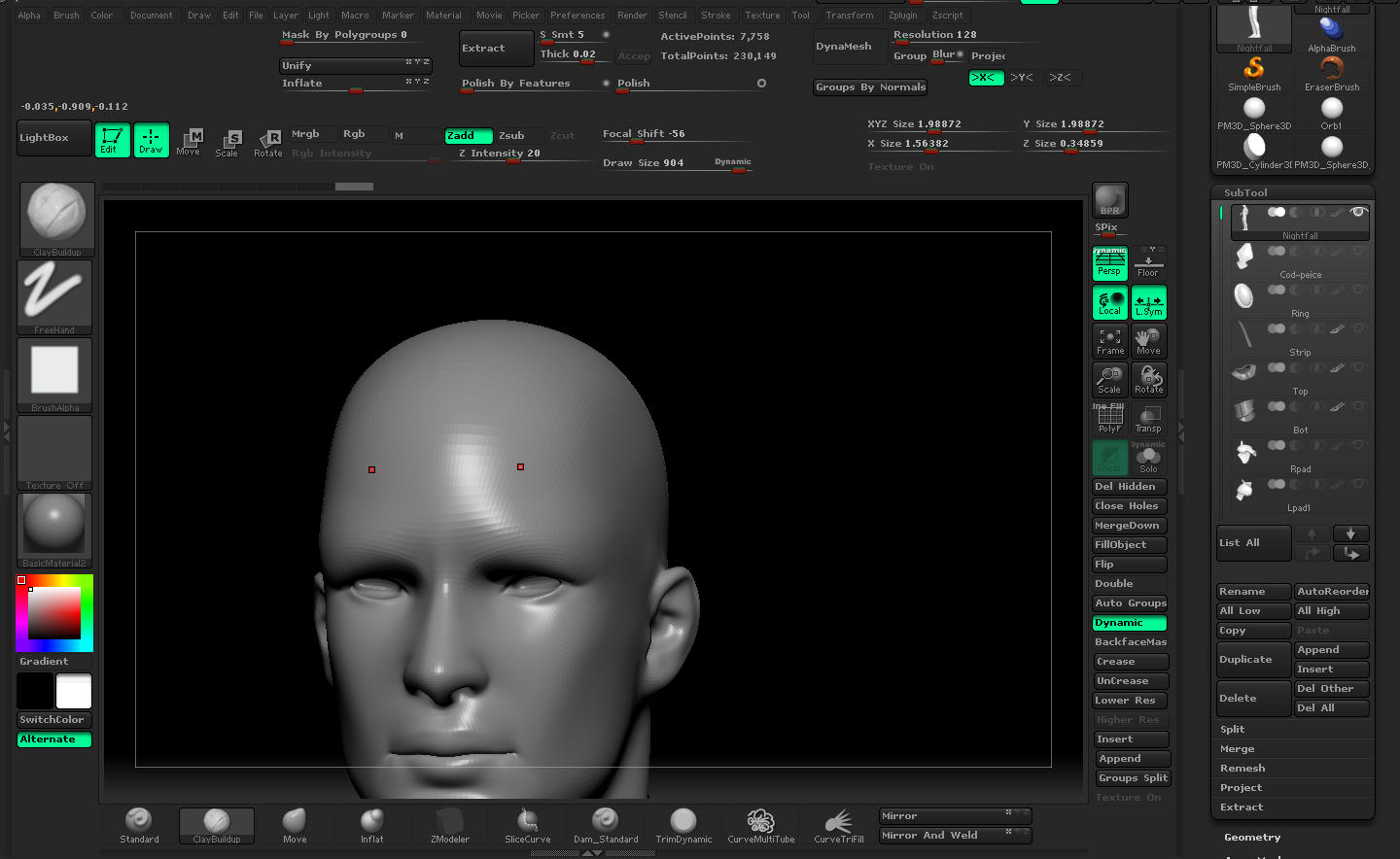
Task: Click the Duplicate subtool button
Action: pos(1254,660)
